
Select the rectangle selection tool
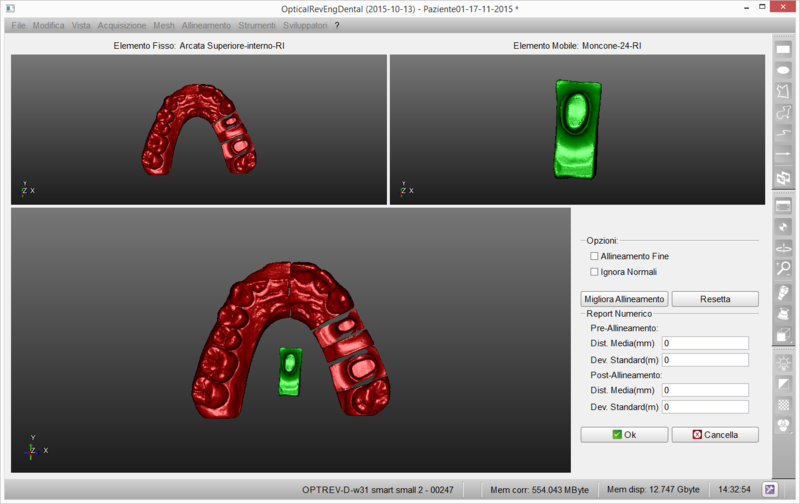tap(784, 49)
